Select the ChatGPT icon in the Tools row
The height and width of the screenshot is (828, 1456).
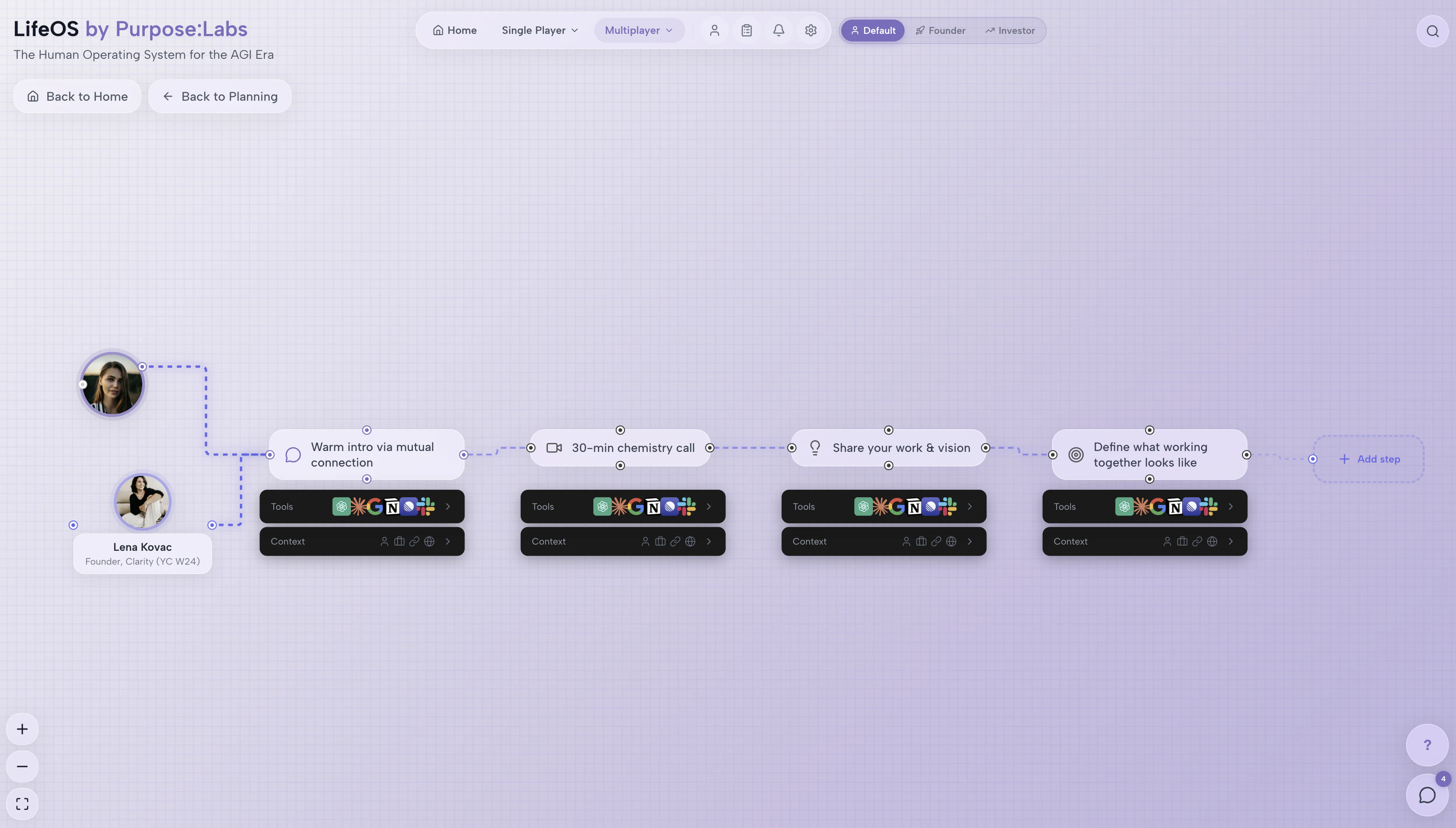[342, 506]
